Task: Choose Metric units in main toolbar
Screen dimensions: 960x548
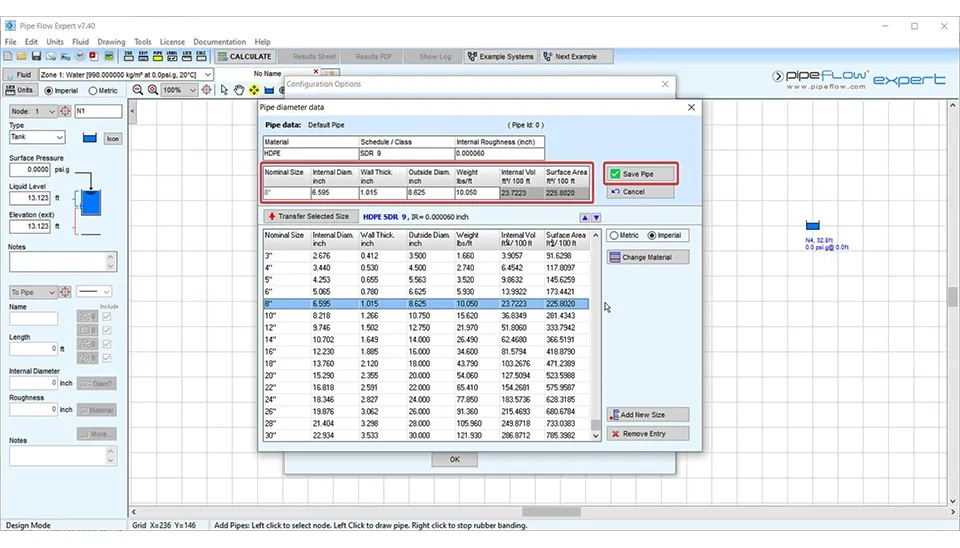Action: 92,90
